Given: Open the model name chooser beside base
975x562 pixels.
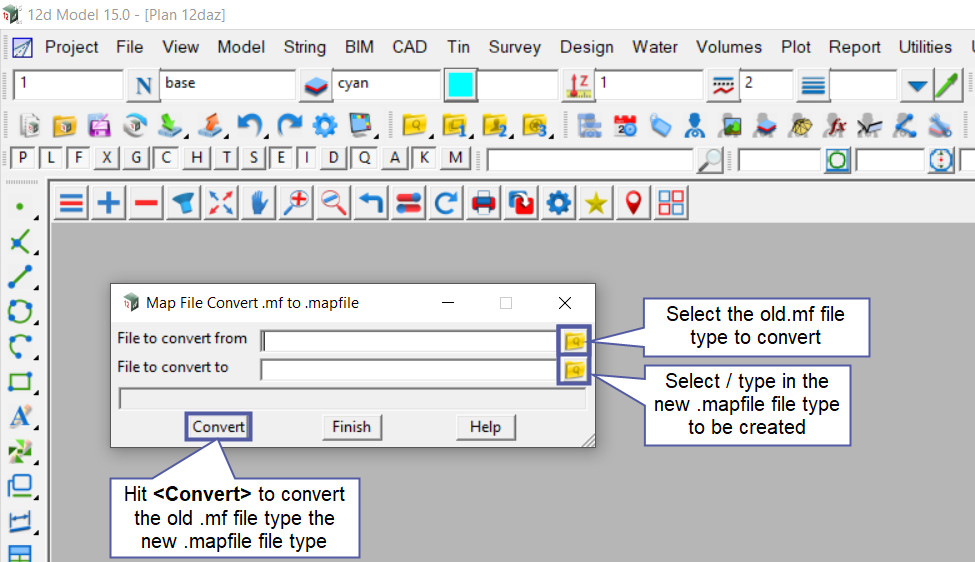Looking at the screenshot, I should pyautogui.click(x=144, y=86).
